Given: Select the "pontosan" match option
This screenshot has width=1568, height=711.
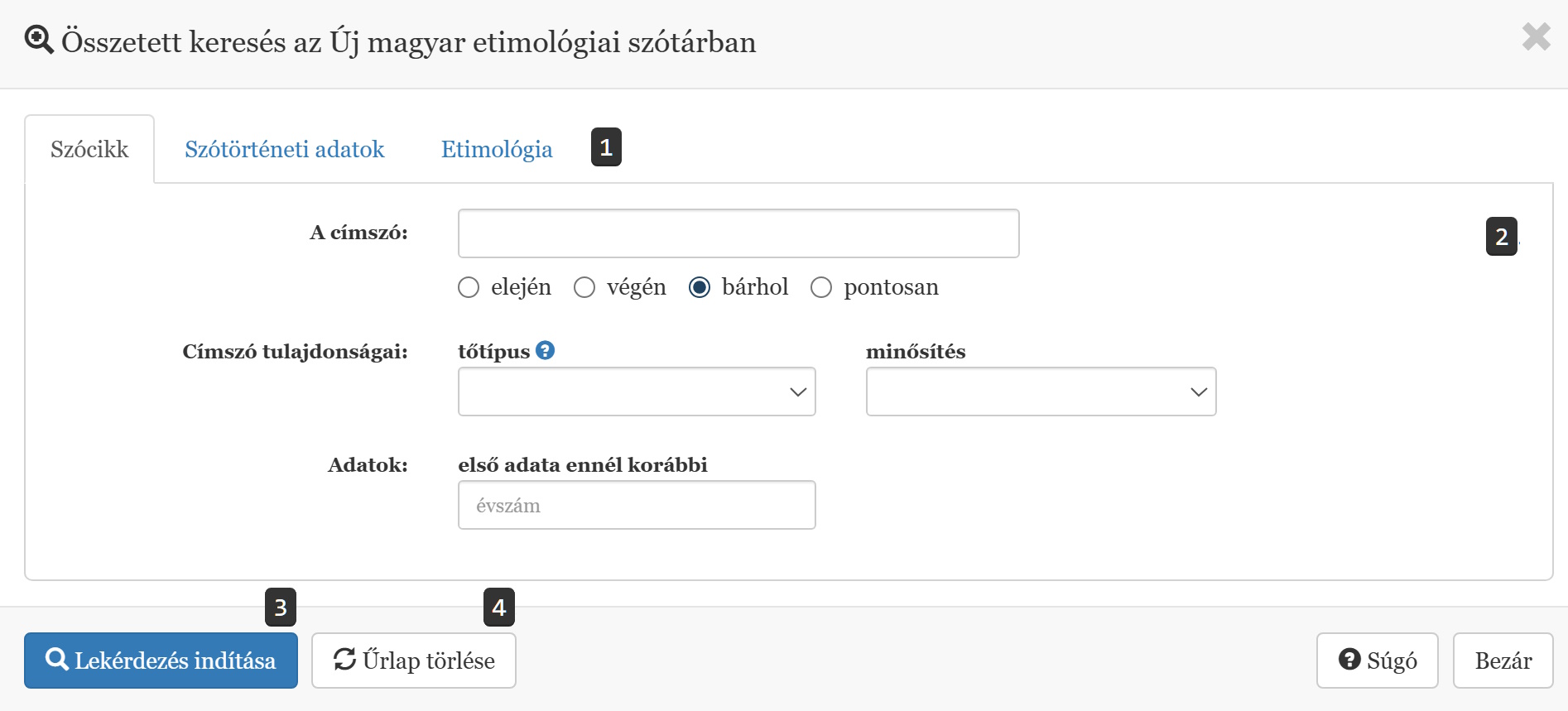Looking at the screenshot, I should (x=821, y=287).
